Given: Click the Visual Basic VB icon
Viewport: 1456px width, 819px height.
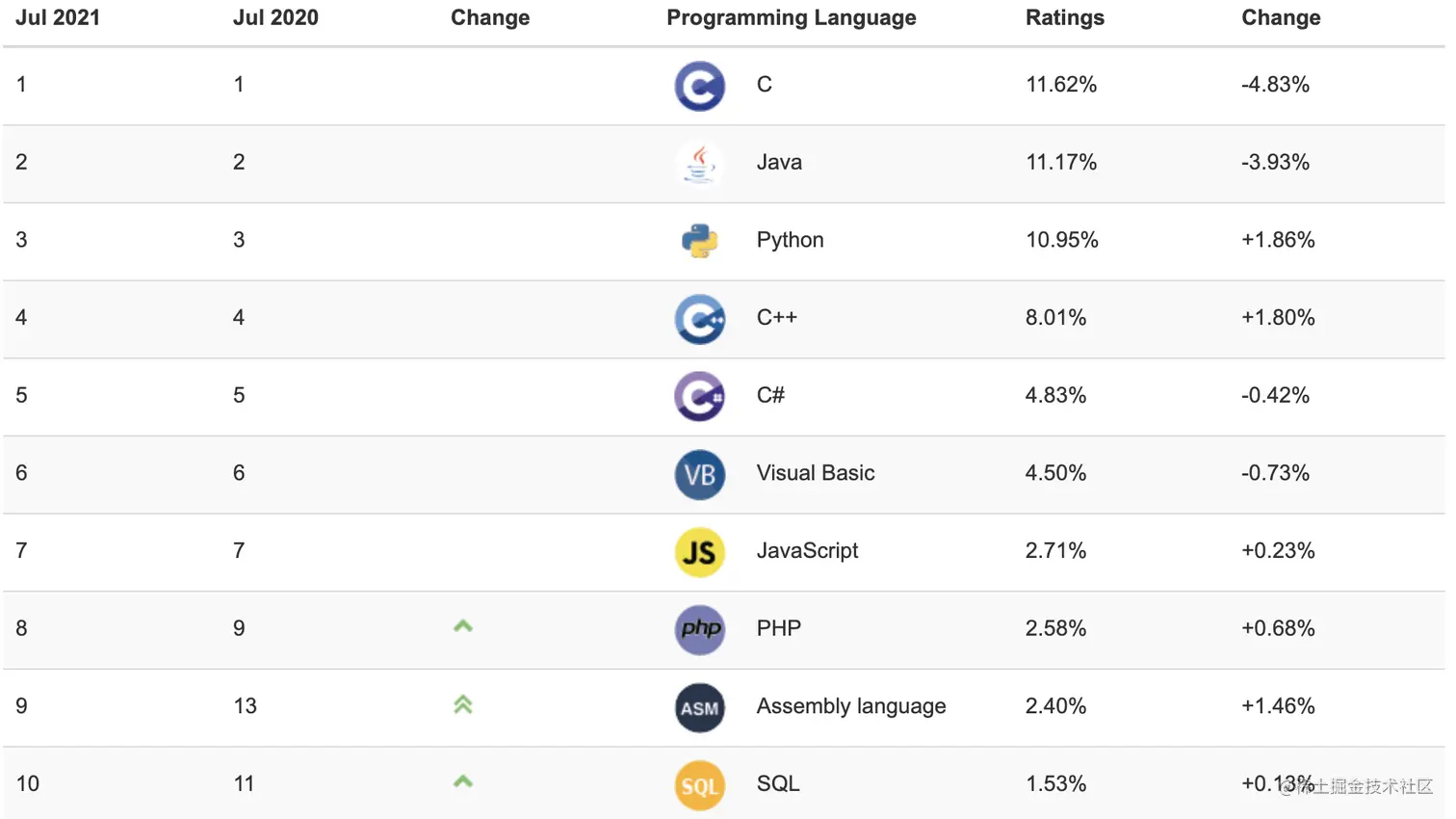Looking at the screenshot, I should [x=699, y=475].
